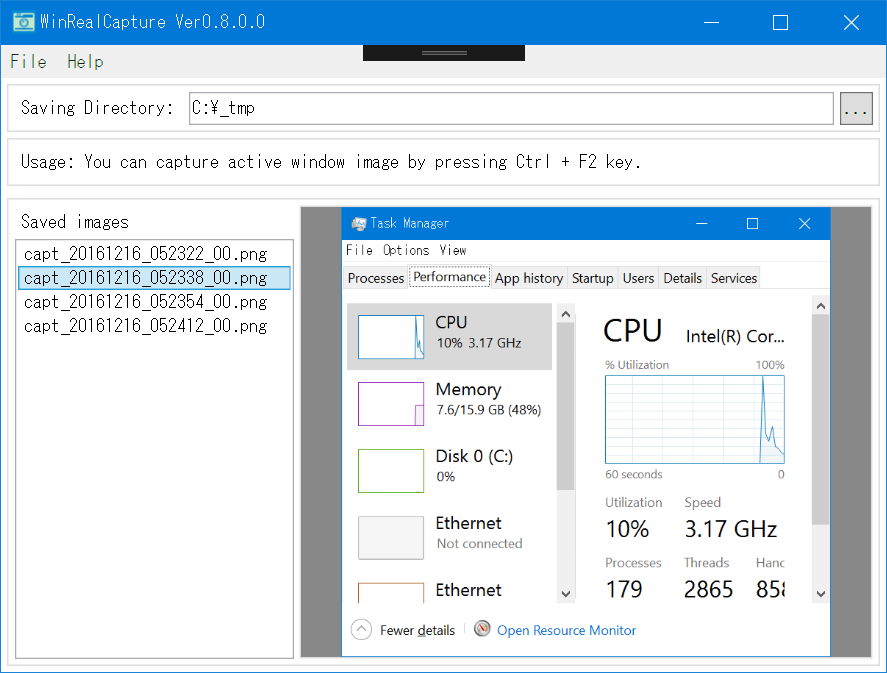Click up arrow of resource list scrollbar

click(x=566, y=314)
